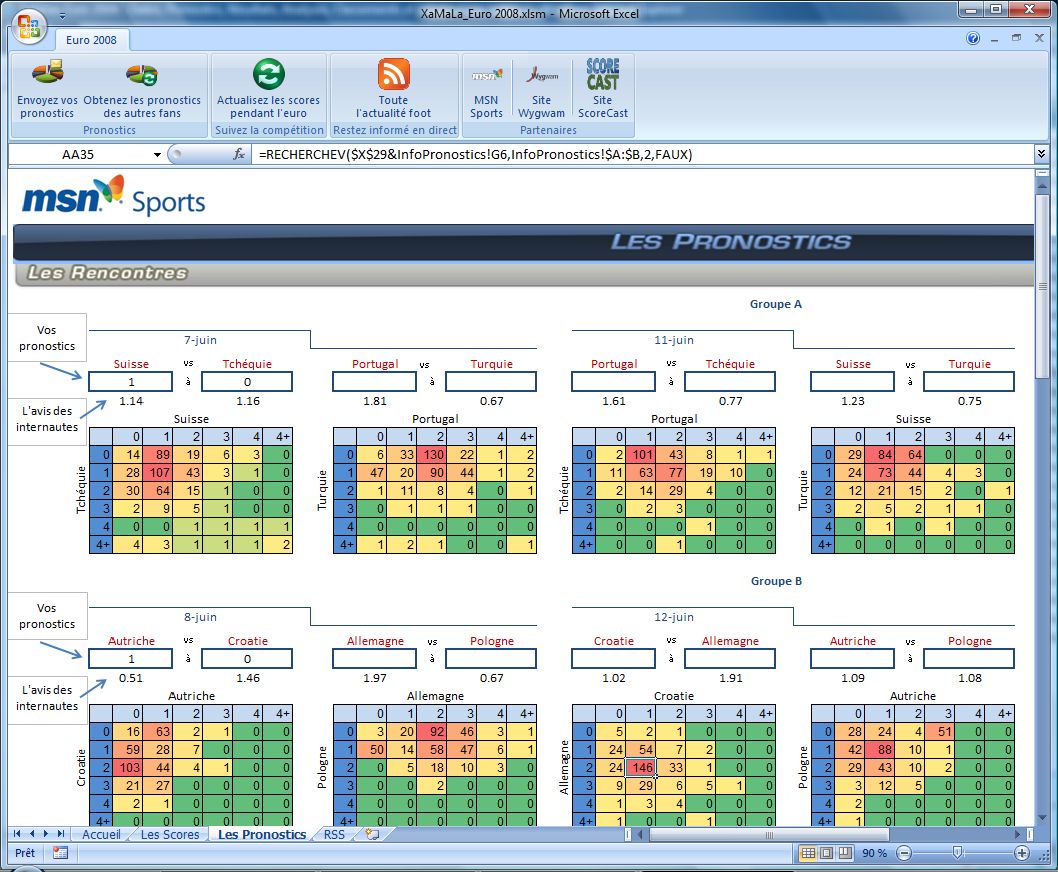Zoom in with the plus button
This screenshot has width=1058, height=872.
(x=1022, y=853)
